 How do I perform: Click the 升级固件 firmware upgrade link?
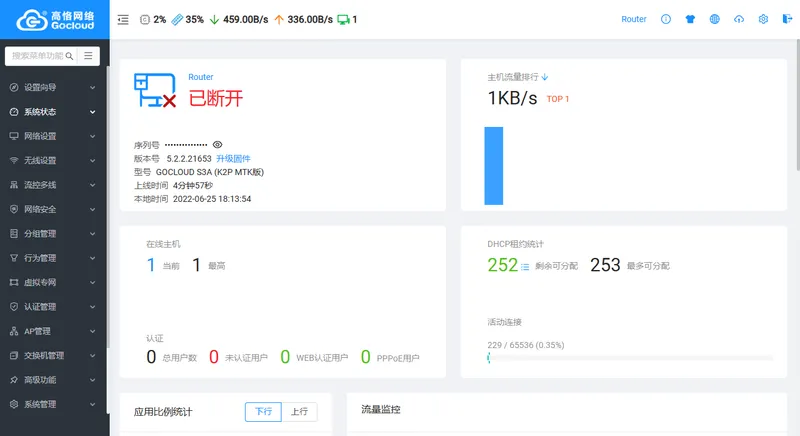click(233, 159)
